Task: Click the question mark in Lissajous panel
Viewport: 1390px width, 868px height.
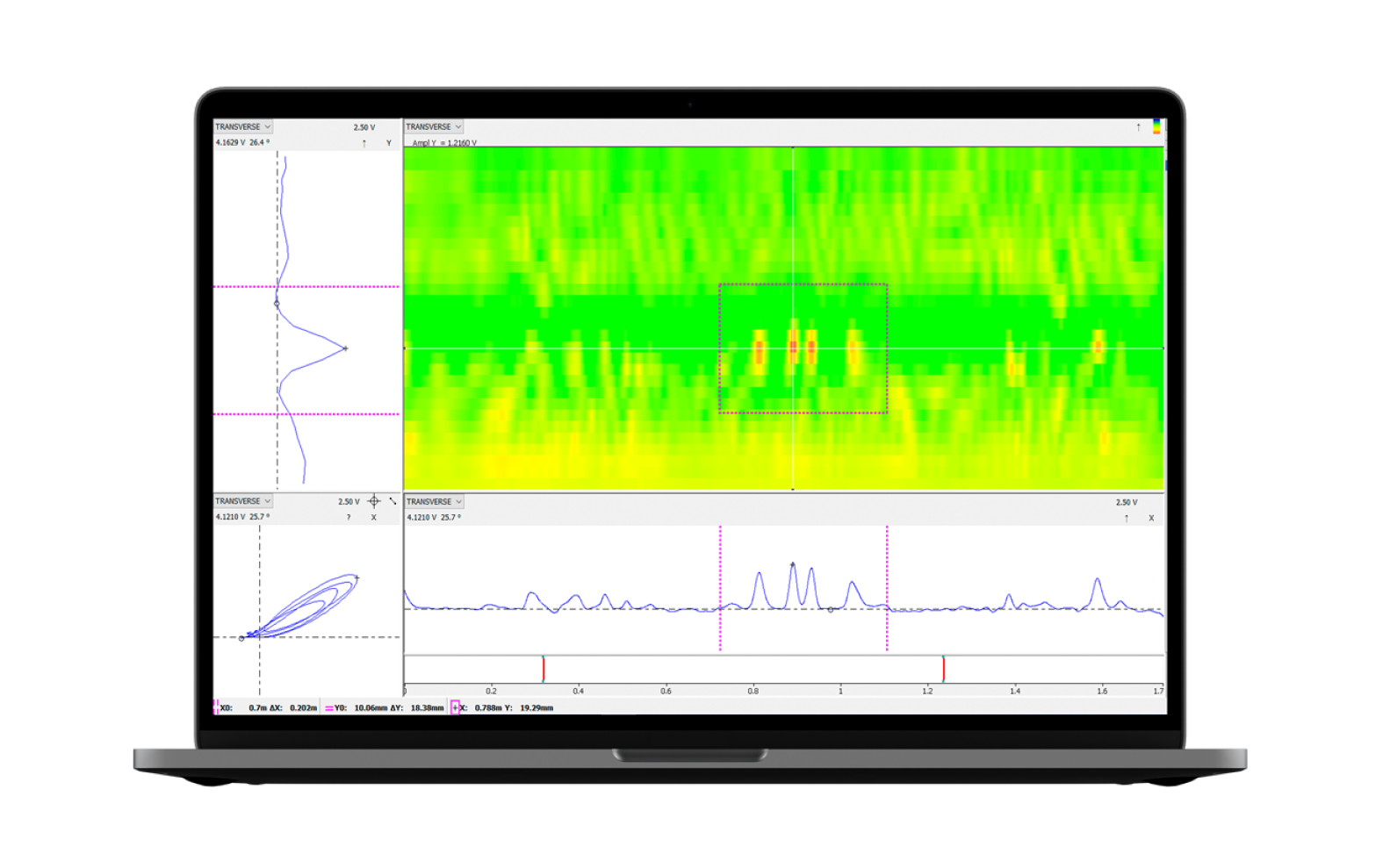Action: point(349,518)
